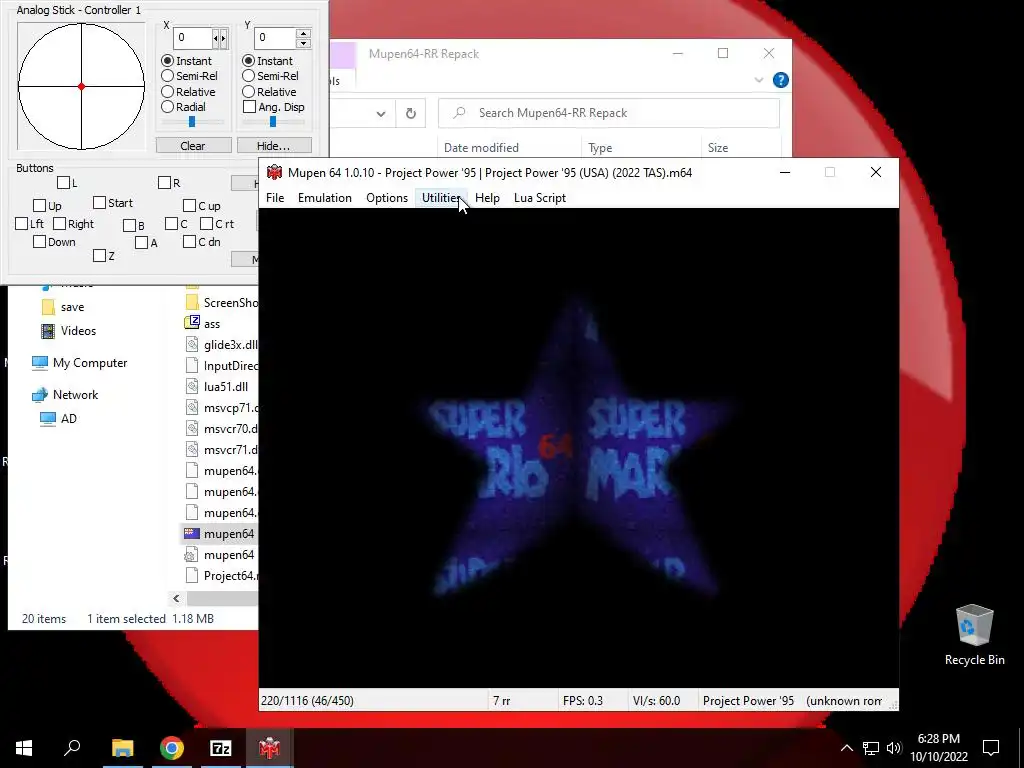
Task: Decrease the Y value with down spinner
Action: 303,43
